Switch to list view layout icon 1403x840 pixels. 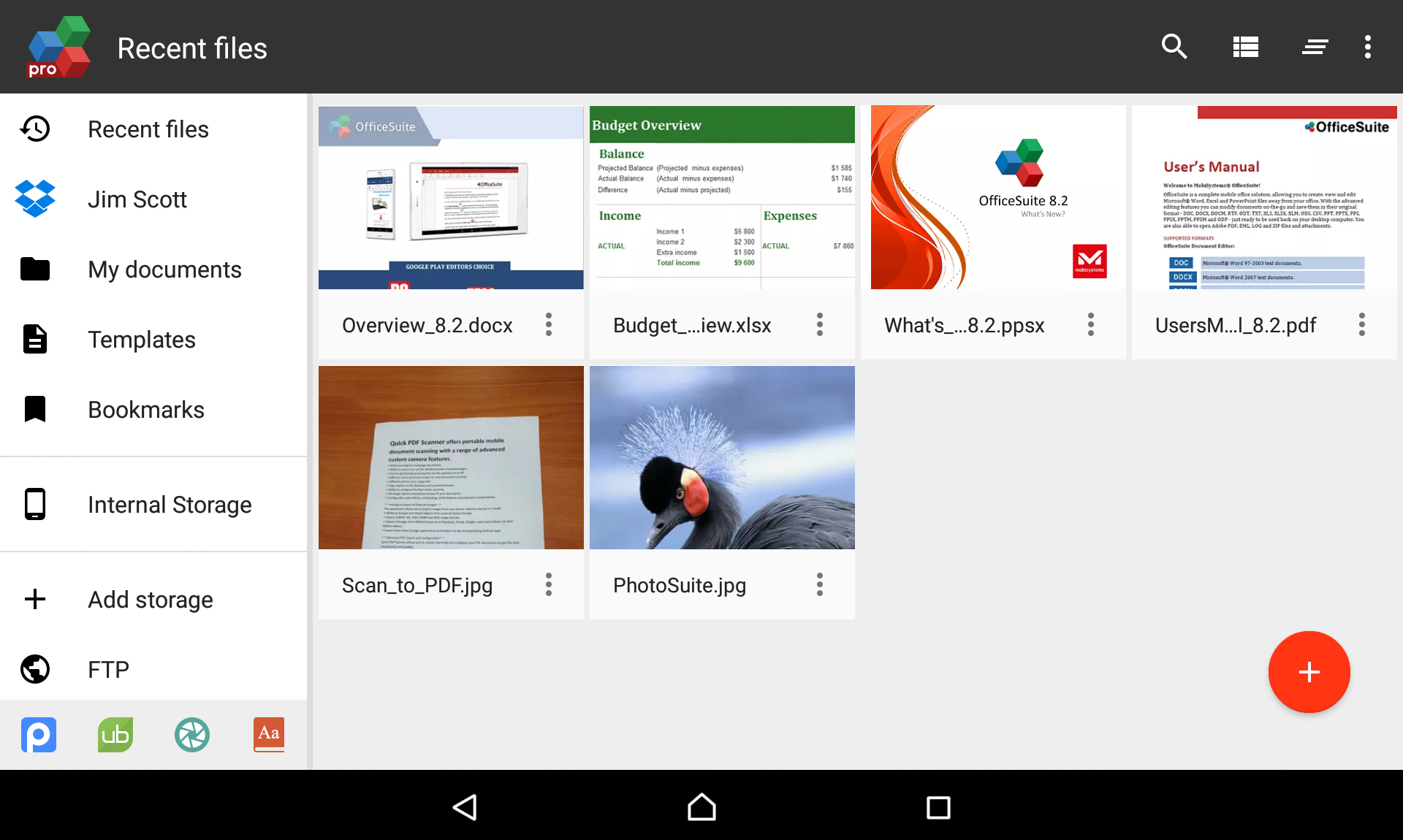(1245, 47)
